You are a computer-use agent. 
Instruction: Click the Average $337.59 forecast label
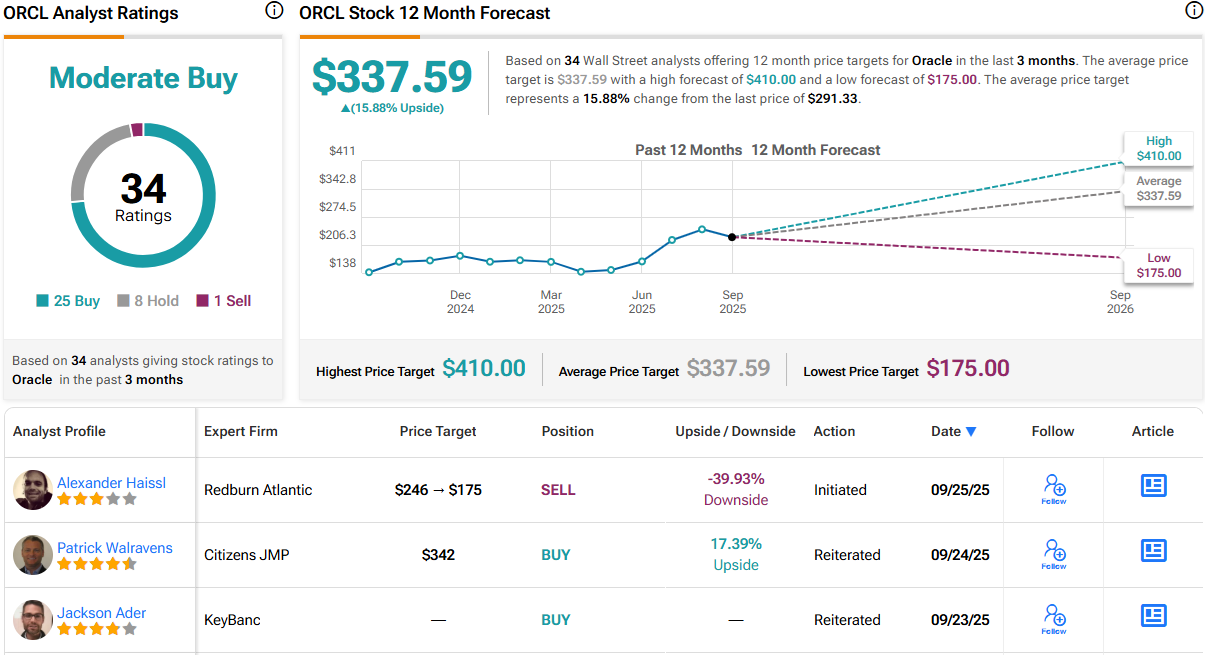(1159, 188)
